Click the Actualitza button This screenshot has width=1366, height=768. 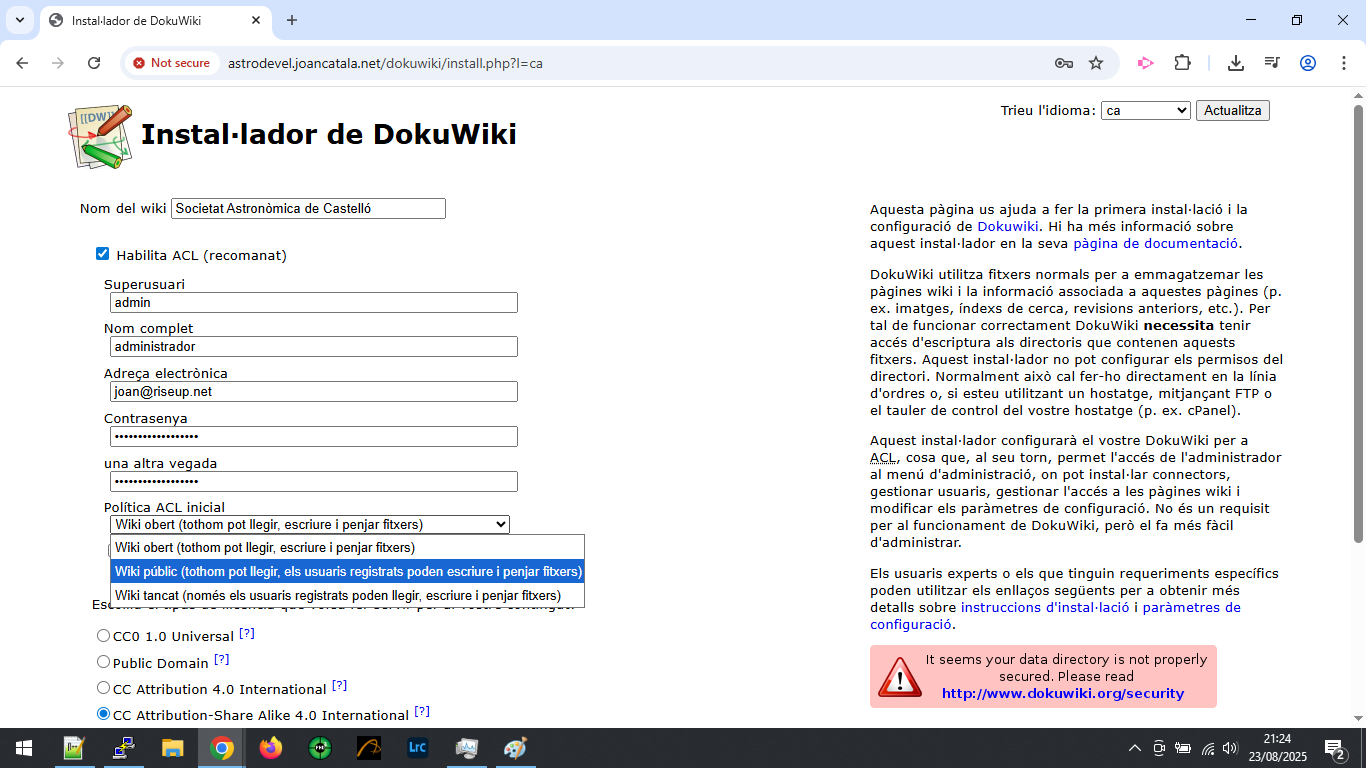click(x=1232, y=110)
